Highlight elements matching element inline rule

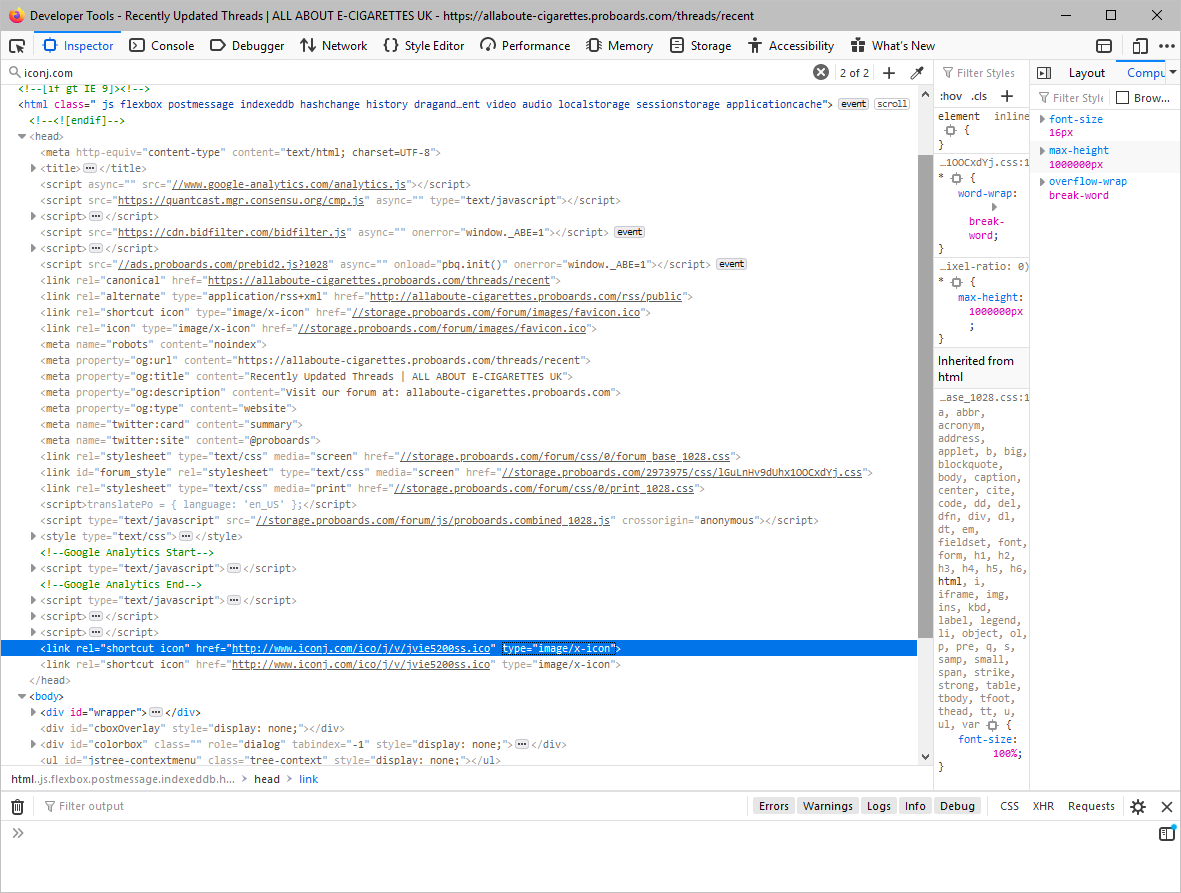pos(951,130)
